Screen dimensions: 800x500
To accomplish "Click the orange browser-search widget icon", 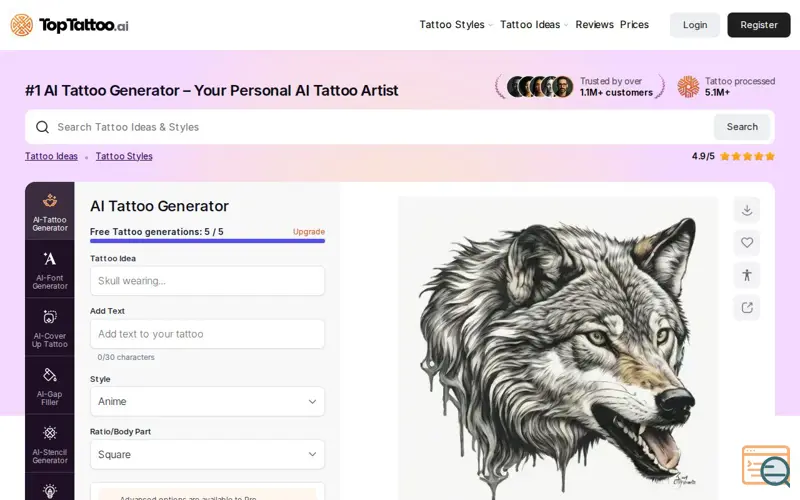I will (766, 466).
